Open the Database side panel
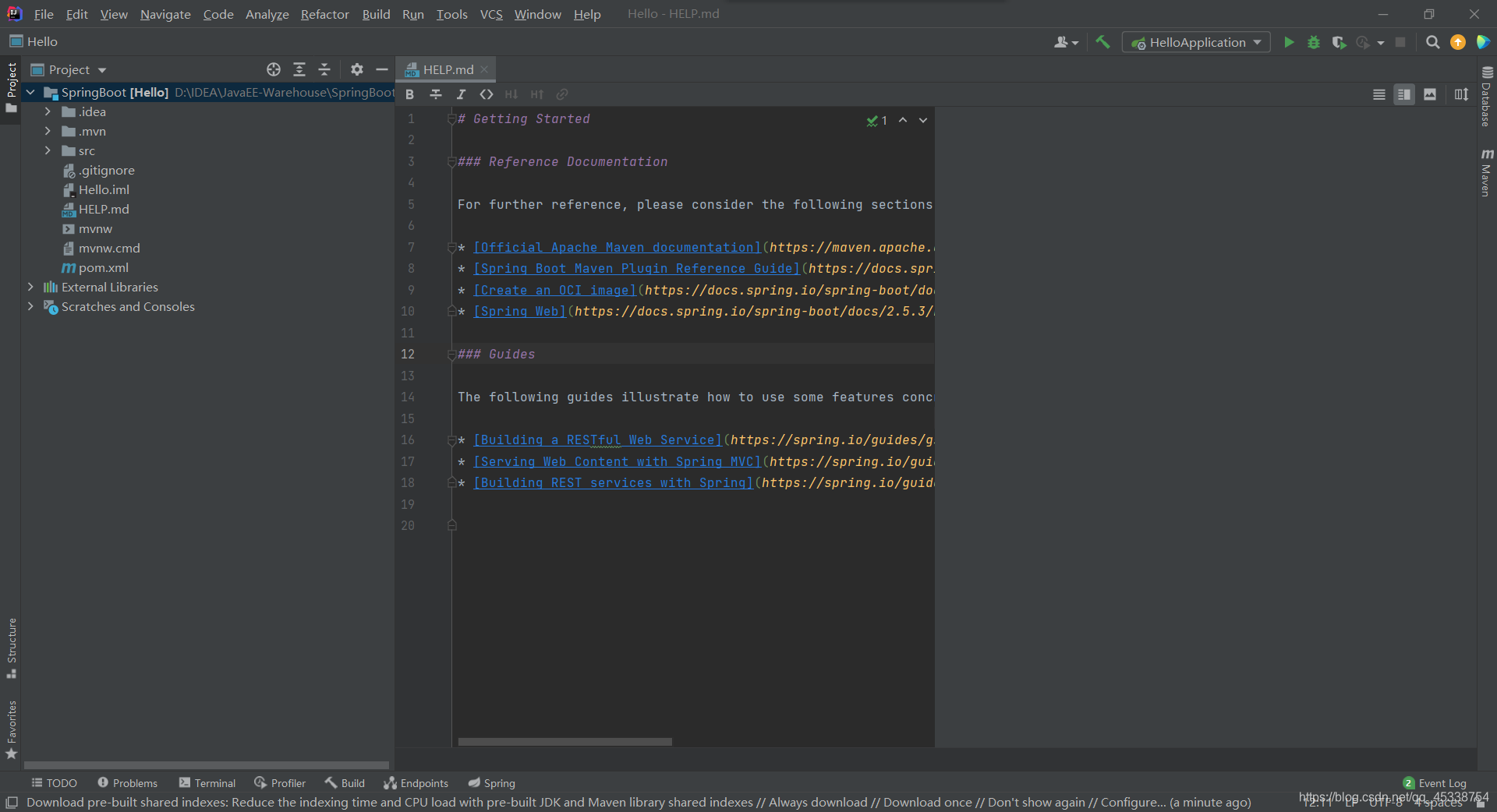Viewport: 1497px width, 812px height. coord(1487,96)
